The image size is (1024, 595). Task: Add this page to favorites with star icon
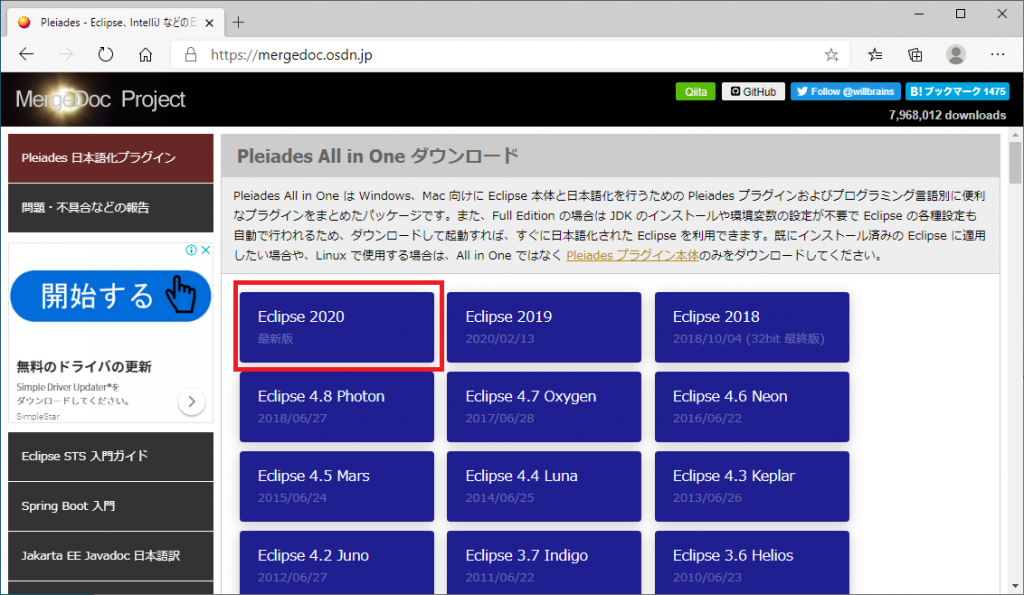point(831,55)
